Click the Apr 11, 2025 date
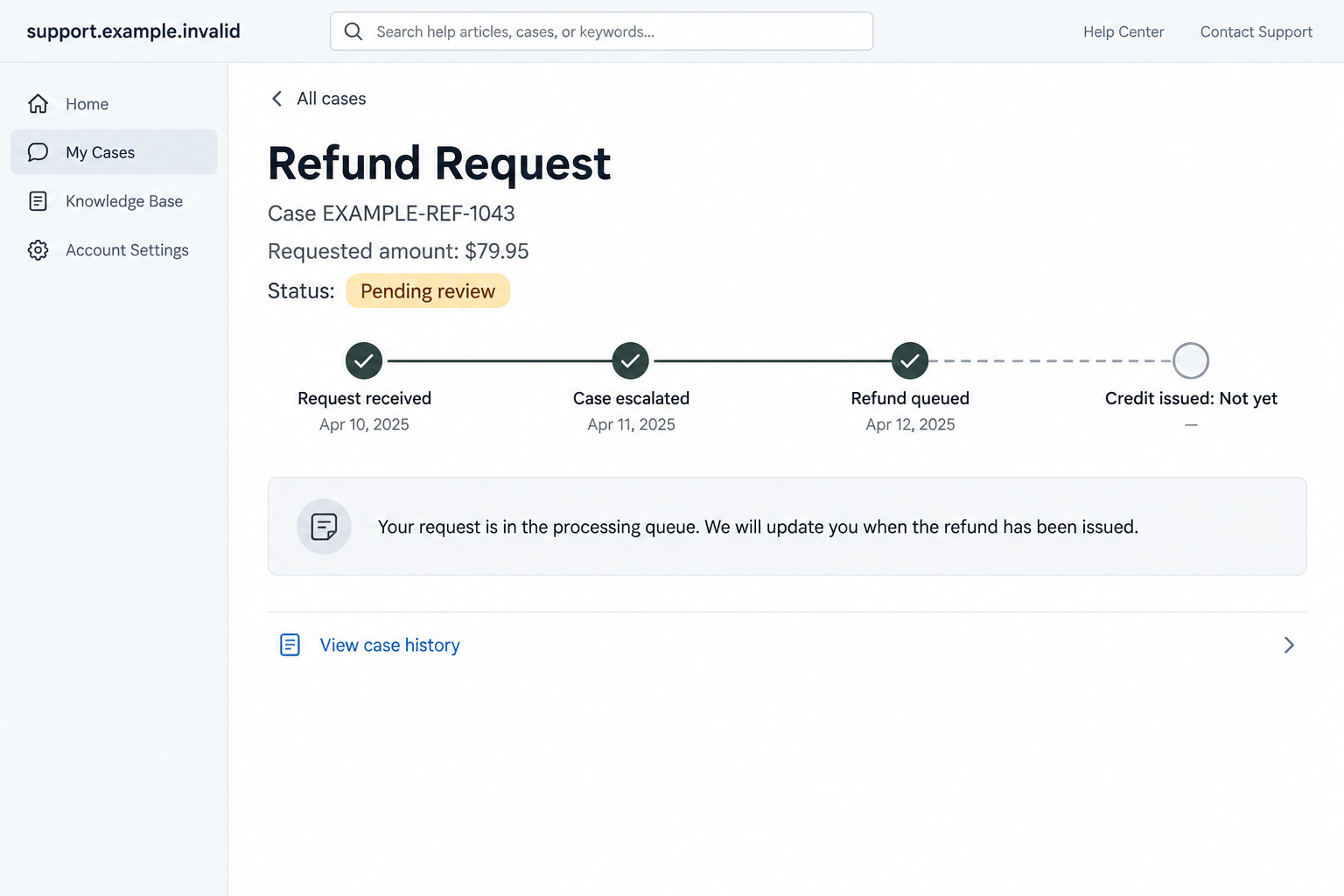Viewport: 1344px width, 896px height. pos(631,424)
